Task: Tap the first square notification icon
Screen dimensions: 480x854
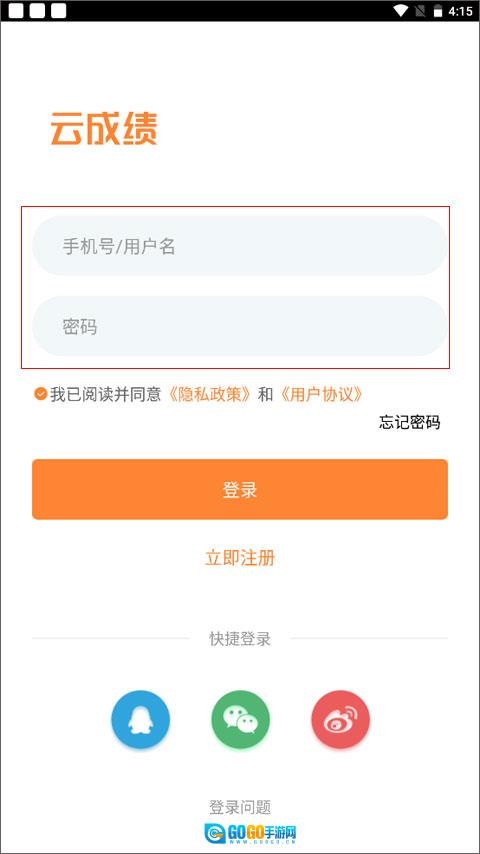Action: [x=16, y=11]
